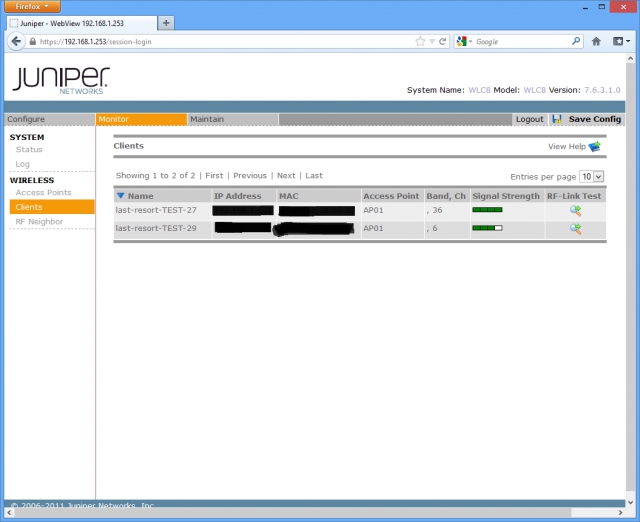640x522 pixels.
Task: Open System Status page
Action: click(x=29, y=149)
